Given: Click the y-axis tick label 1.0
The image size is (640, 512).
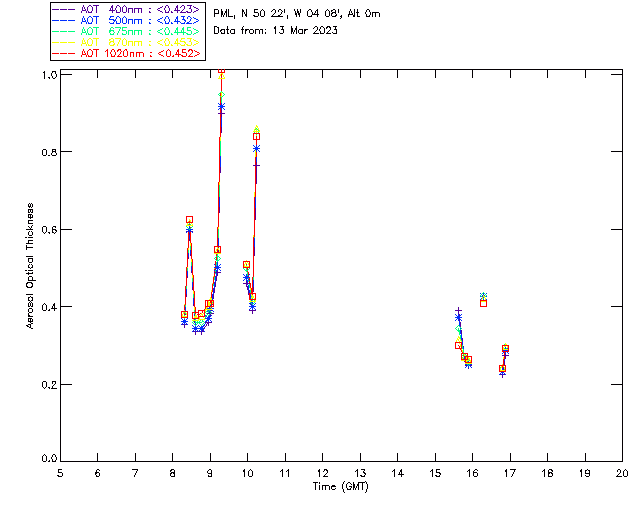Looking at the screenshot, I should (x=49, y=75).
